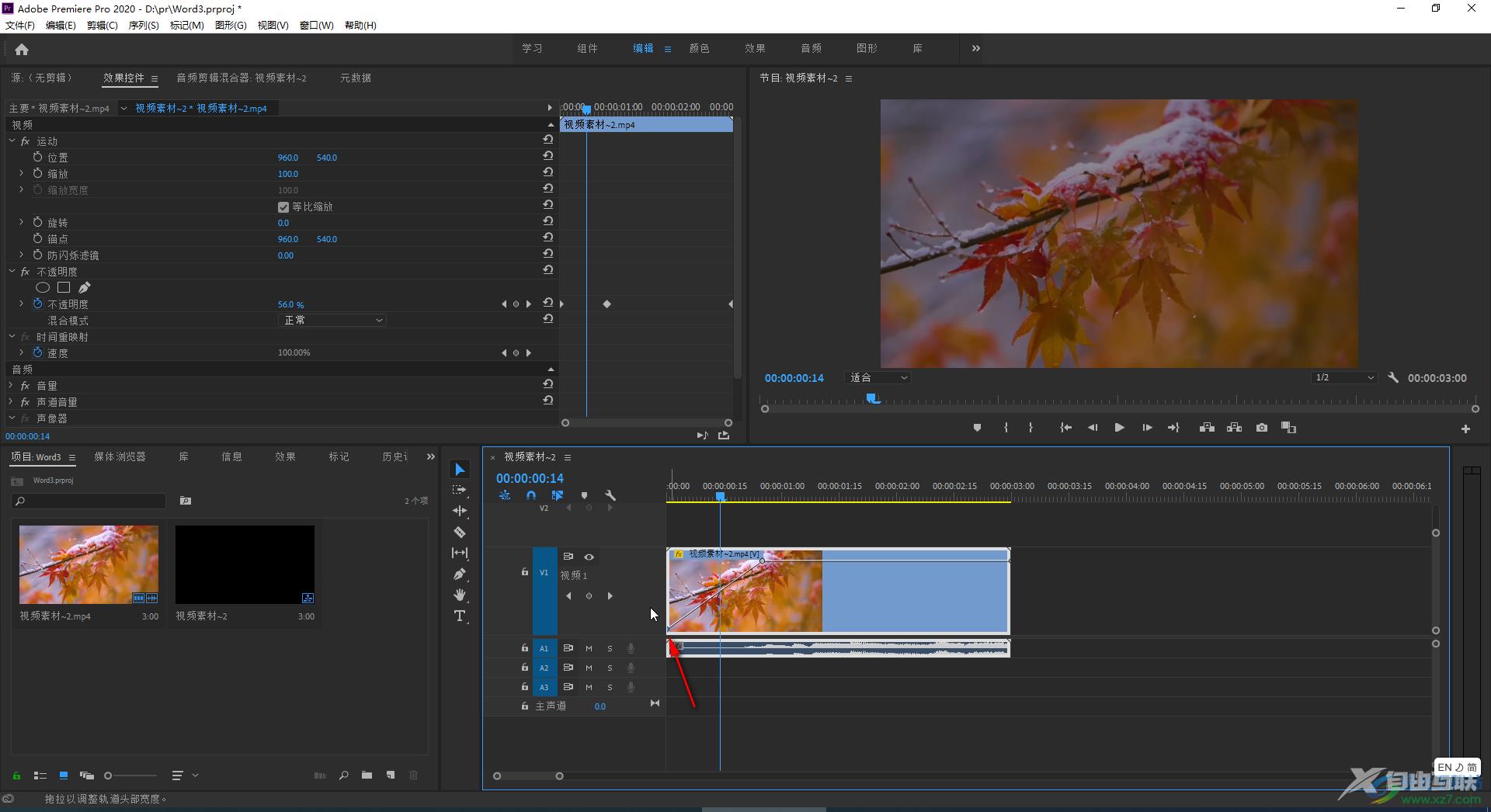
Task: Select the Slip tool
Action: coord(460,553)
